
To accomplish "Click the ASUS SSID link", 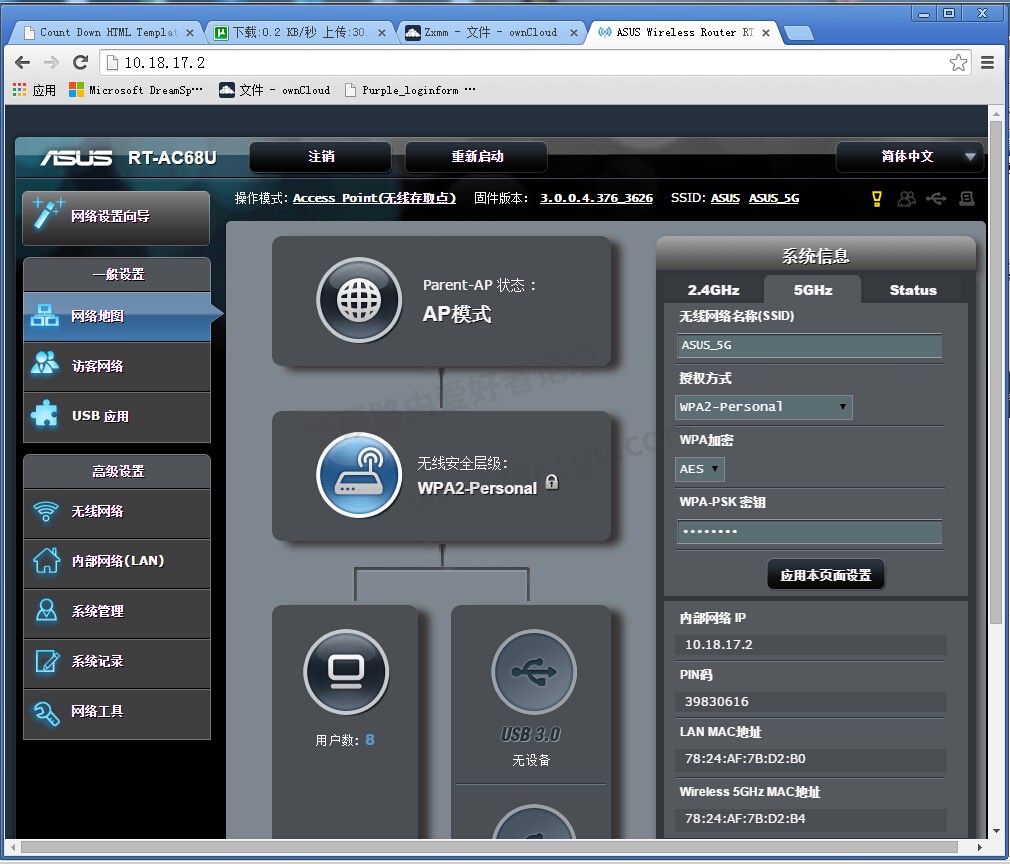I will [725, 198].
